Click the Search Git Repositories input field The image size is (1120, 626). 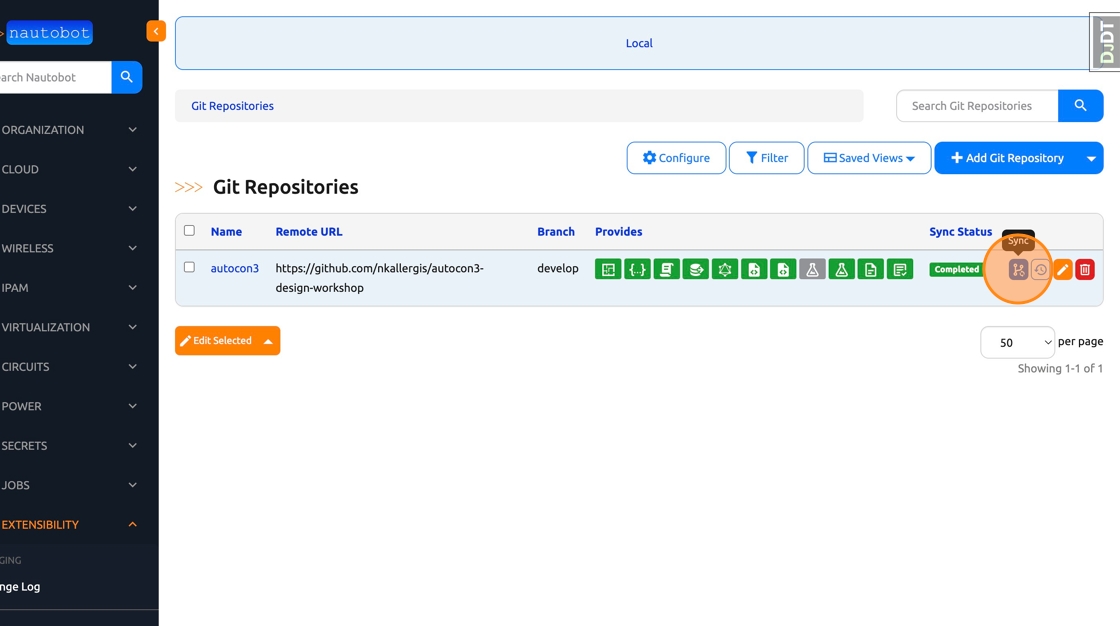click(x=977, y=106)
